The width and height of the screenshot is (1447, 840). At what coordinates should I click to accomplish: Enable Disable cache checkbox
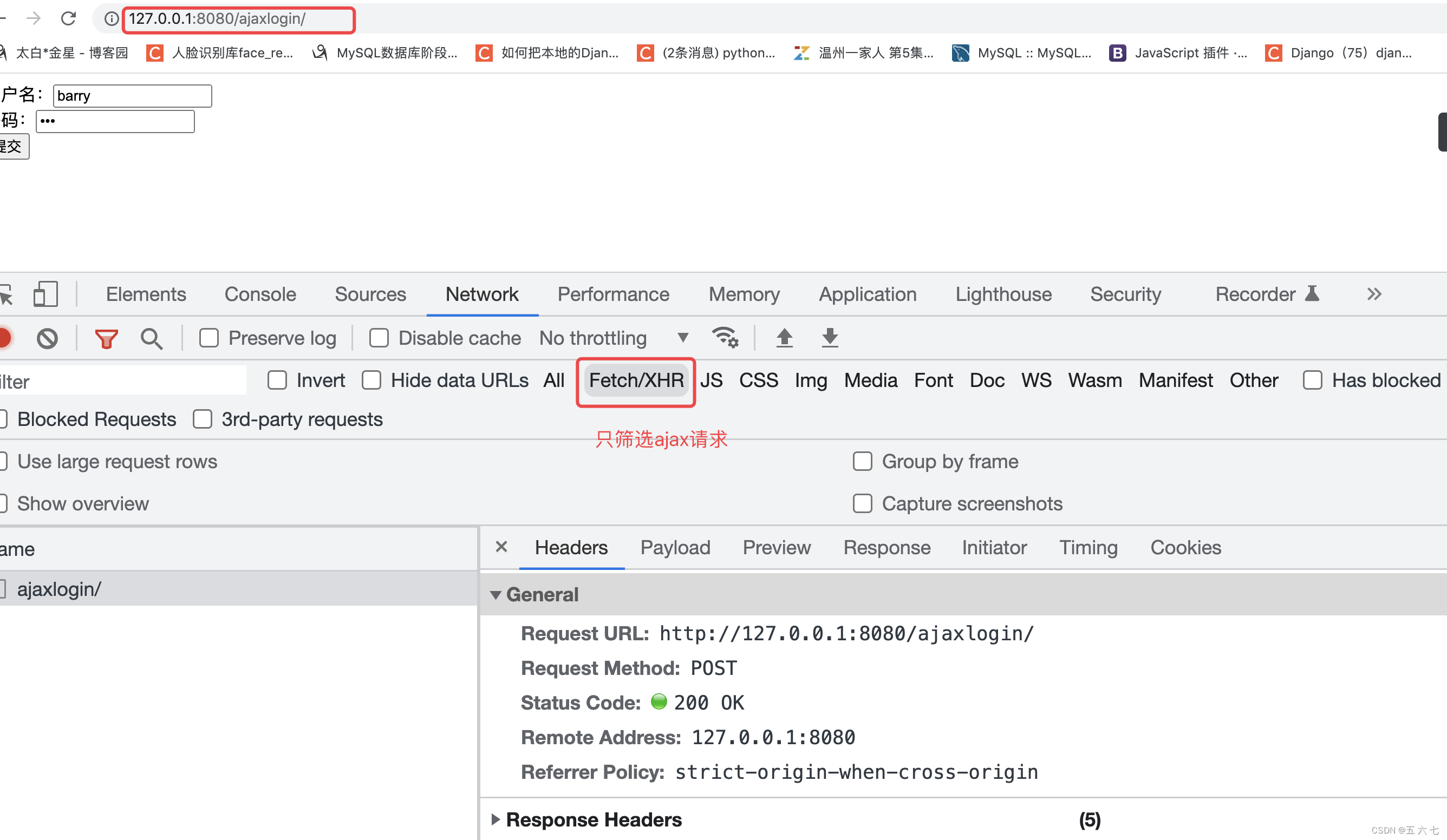click(379, 338)
